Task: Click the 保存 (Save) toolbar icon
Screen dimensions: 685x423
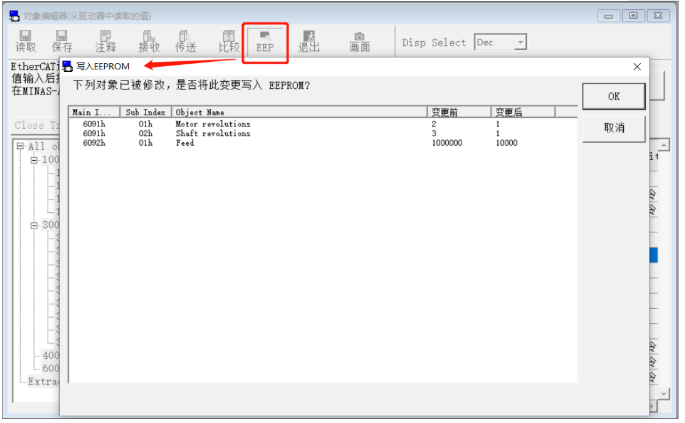Action: 62,42
